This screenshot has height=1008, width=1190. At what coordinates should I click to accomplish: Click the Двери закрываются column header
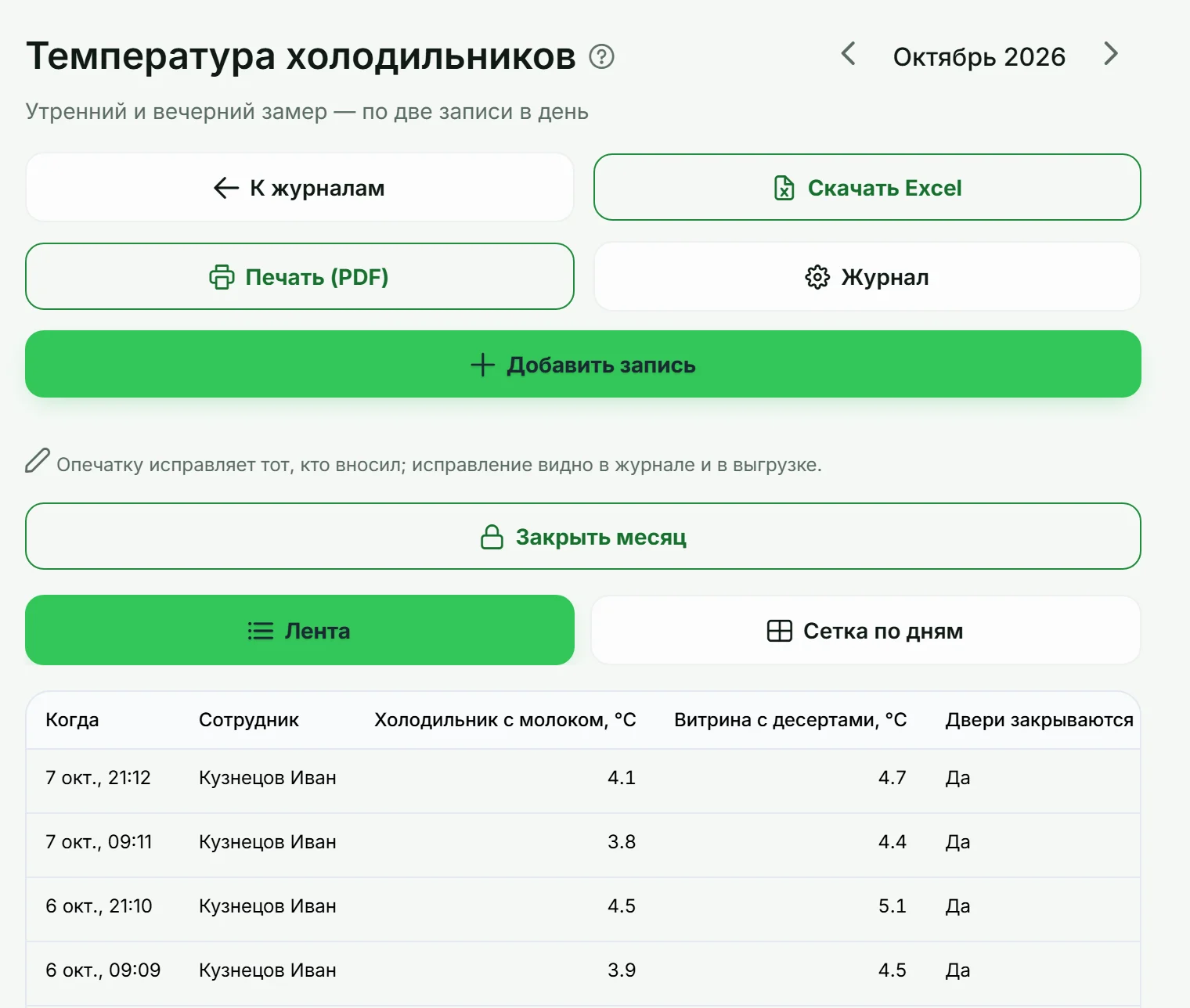tap(1039, 720)
